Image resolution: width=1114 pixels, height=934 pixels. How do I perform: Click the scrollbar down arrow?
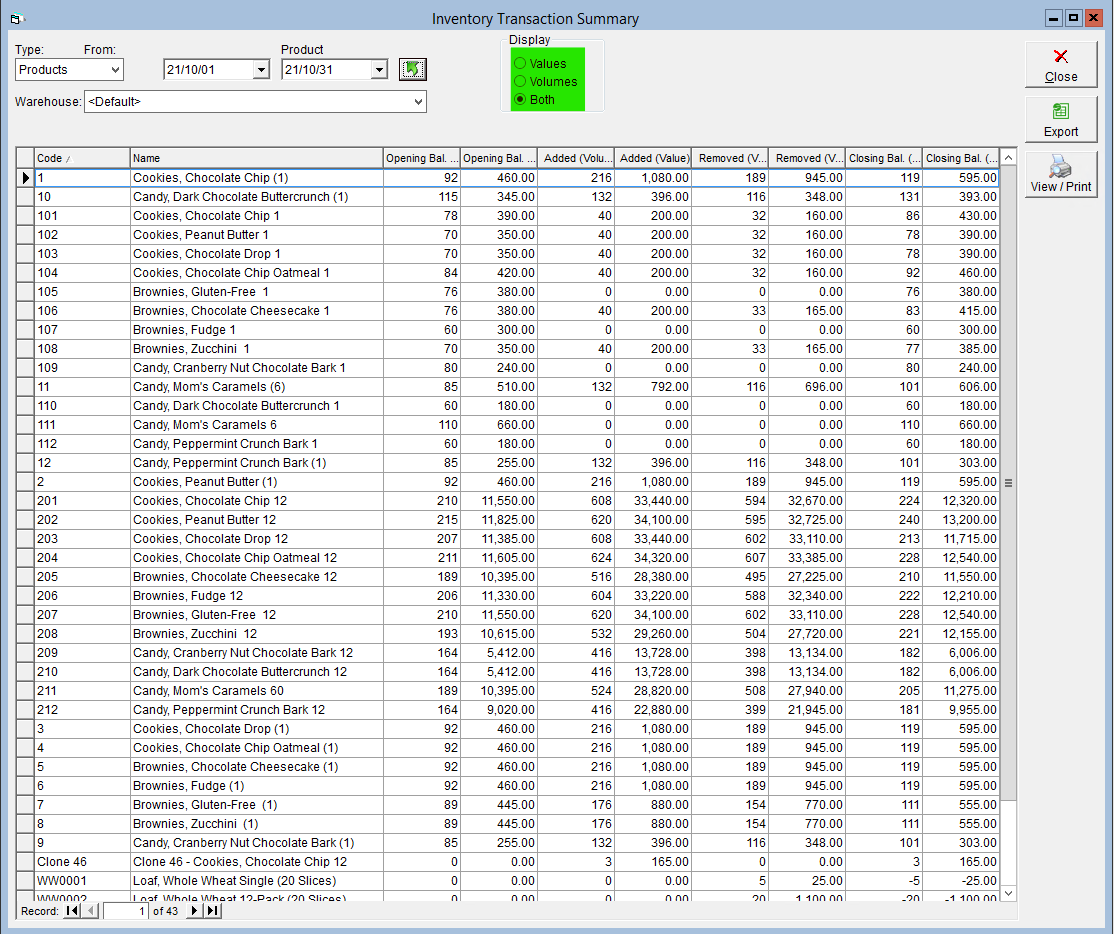[1008, 893]
